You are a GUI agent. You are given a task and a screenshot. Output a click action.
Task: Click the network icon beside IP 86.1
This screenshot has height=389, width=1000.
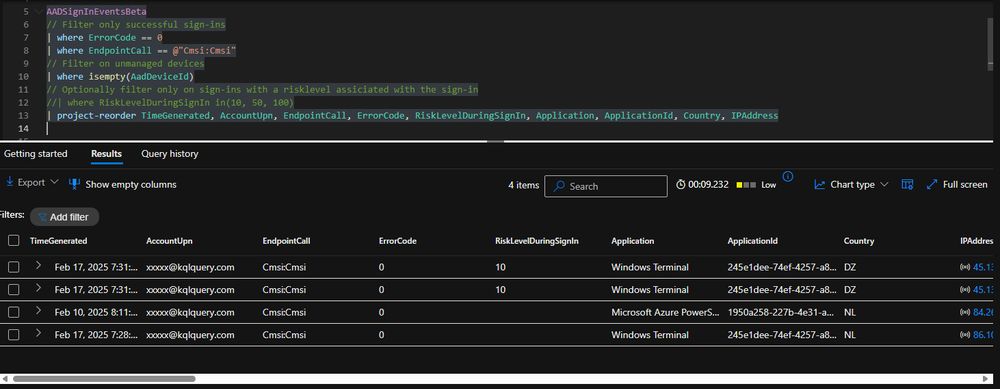point(965,335)
